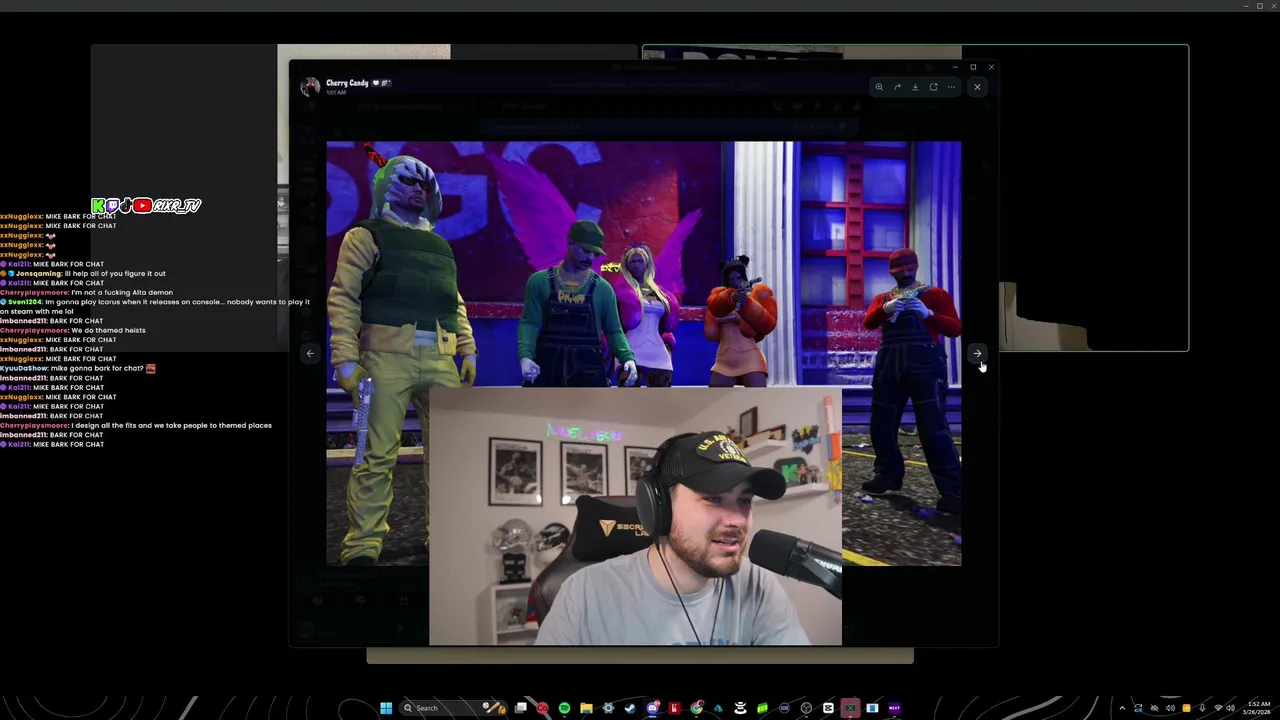The height and width of the screenshot is (720, 1280).
Task: Click the taskbar Search box
Action: [x=453, y=708]
